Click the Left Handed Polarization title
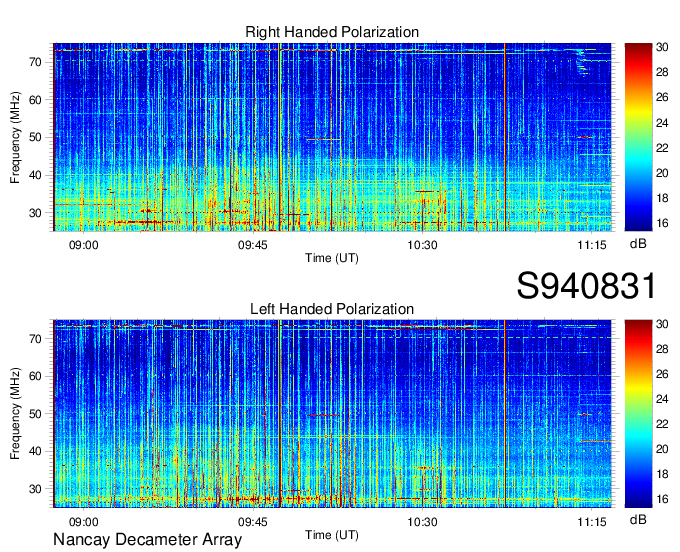The image size is (680, 552). 332,309
